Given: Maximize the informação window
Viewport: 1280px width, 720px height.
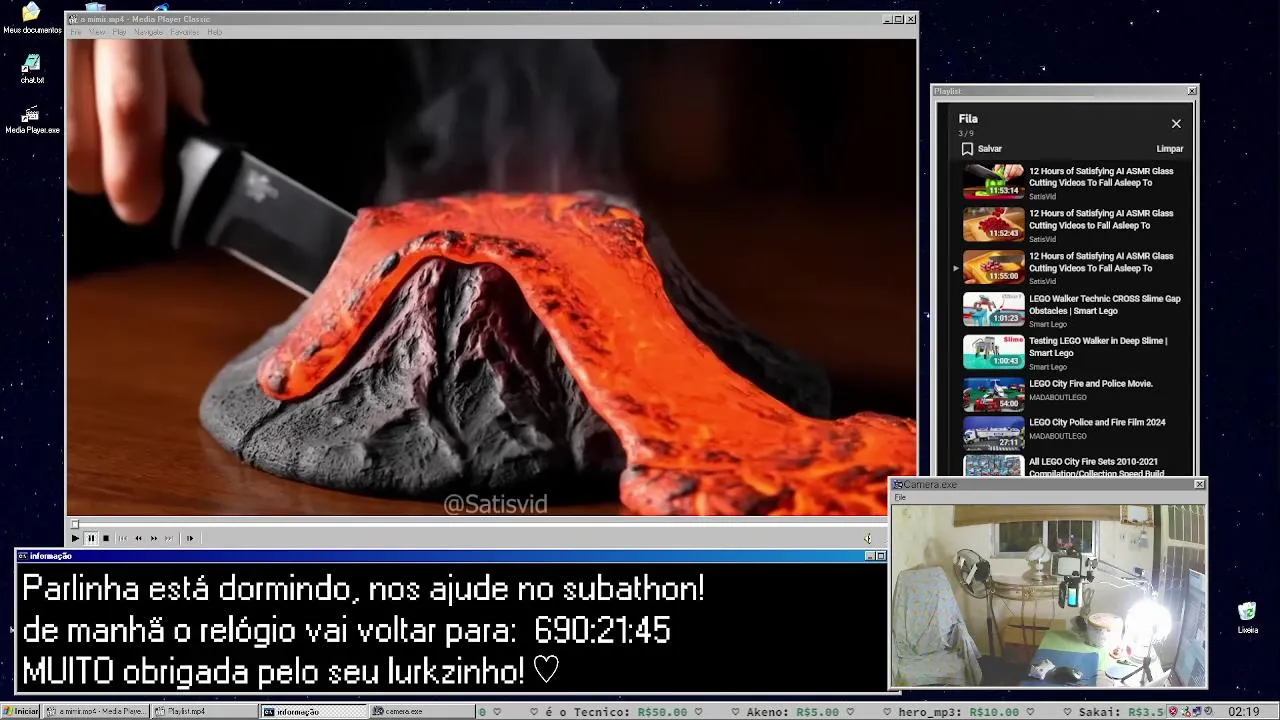Looking at the screenshot, I should tap(881, 556).
